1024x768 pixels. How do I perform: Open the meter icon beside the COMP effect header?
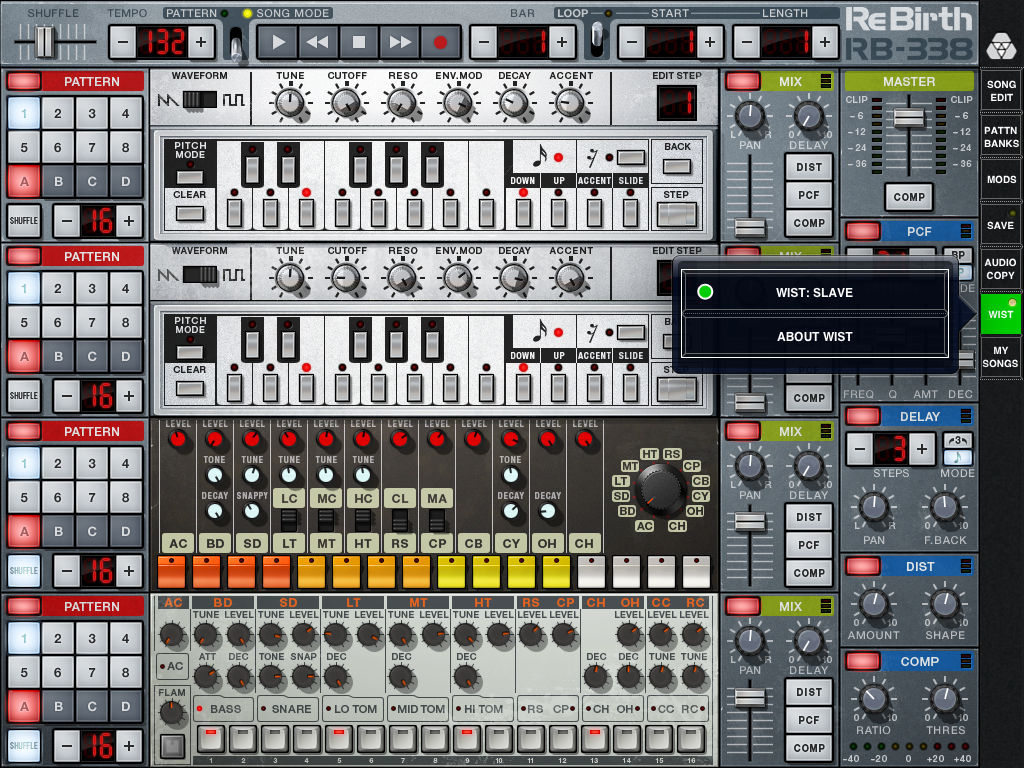pyautogui.click(x=966, y=661)
